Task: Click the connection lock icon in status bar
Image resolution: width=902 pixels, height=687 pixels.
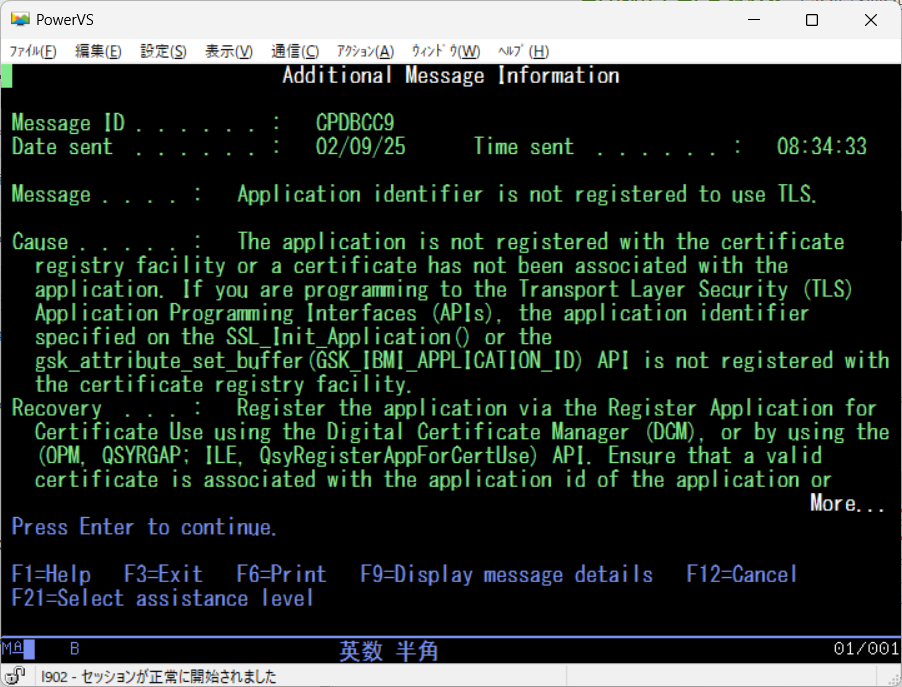Action: coord(16,675)
